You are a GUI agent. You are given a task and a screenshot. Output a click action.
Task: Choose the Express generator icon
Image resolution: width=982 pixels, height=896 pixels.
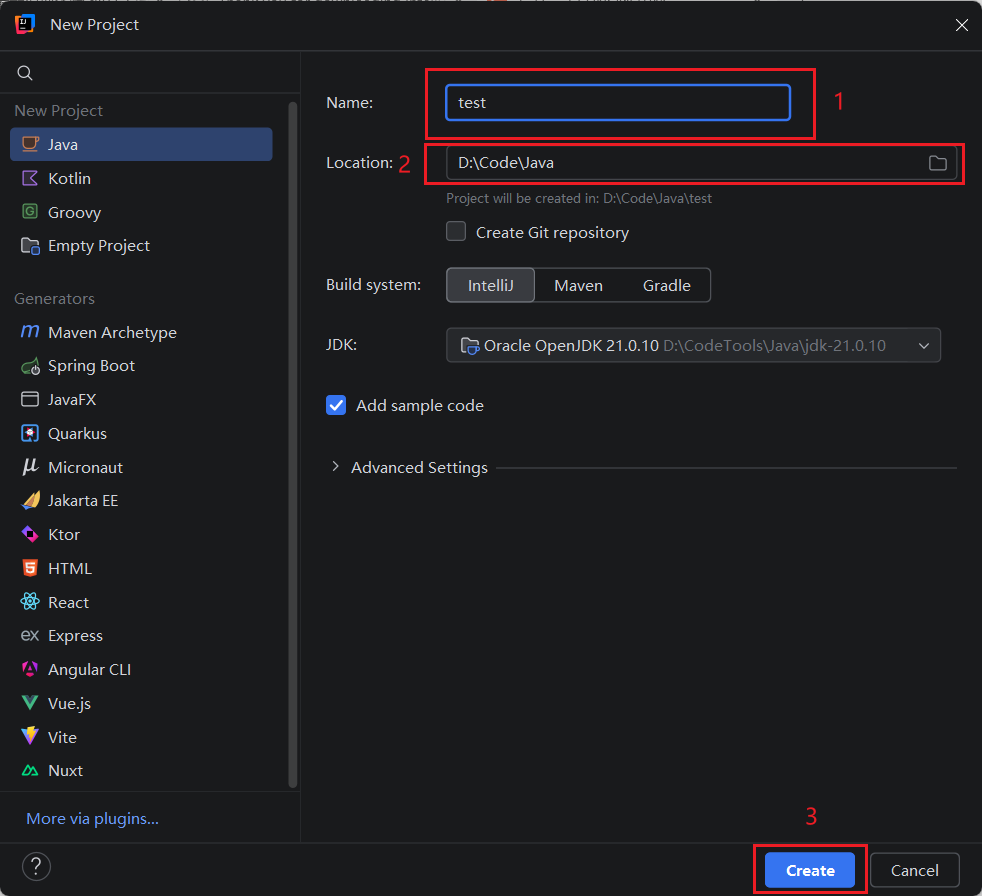tap(30, 636)
